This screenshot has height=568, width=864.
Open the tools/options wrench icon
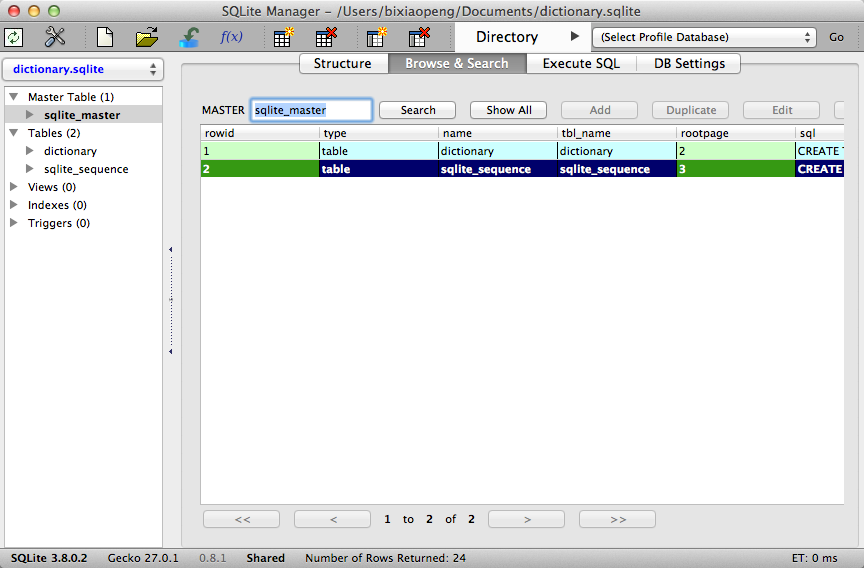55,37
